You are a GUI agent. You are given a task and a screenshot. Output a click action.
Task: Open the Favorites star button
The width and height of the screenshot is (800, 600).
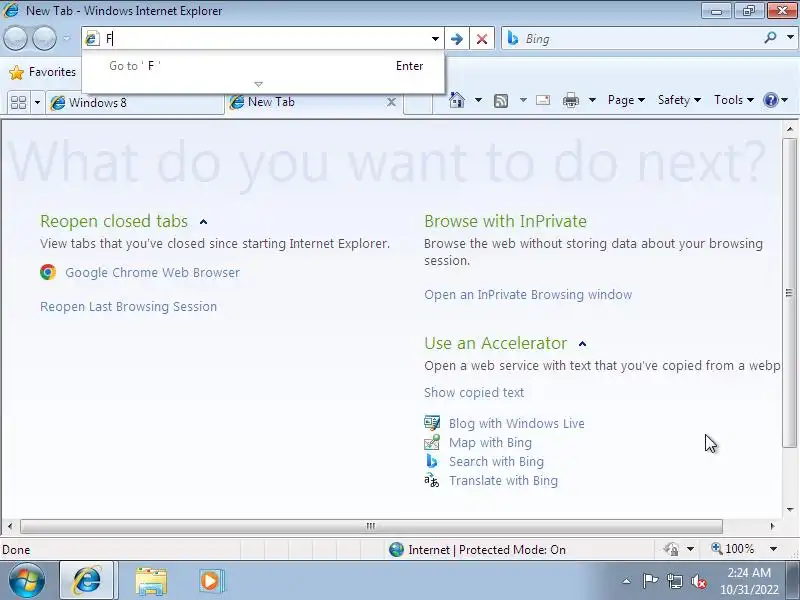43,72
